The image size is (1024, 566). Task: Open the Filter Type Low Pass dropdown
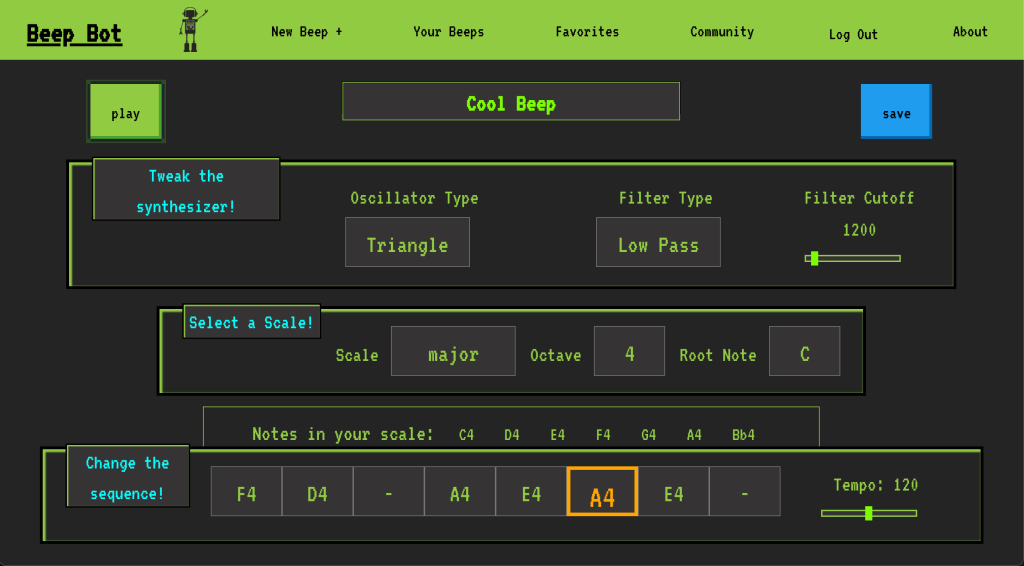(x=658, y=243)
